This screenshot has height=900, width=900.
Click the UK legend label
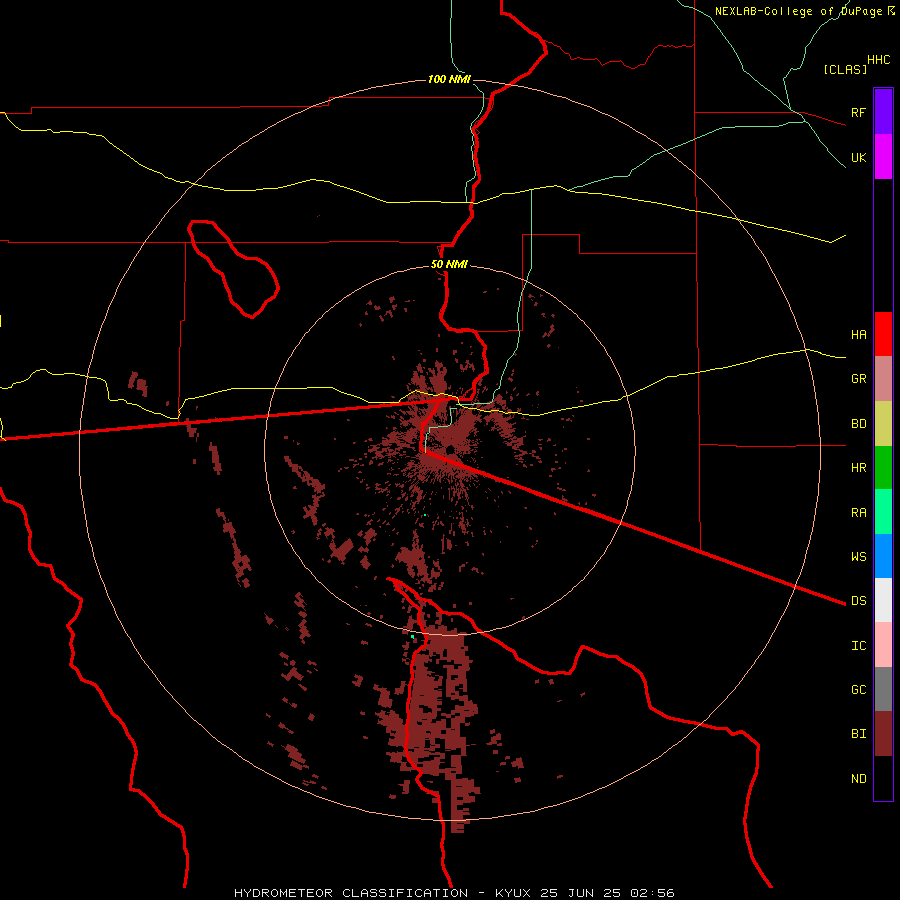coord(859,158)
